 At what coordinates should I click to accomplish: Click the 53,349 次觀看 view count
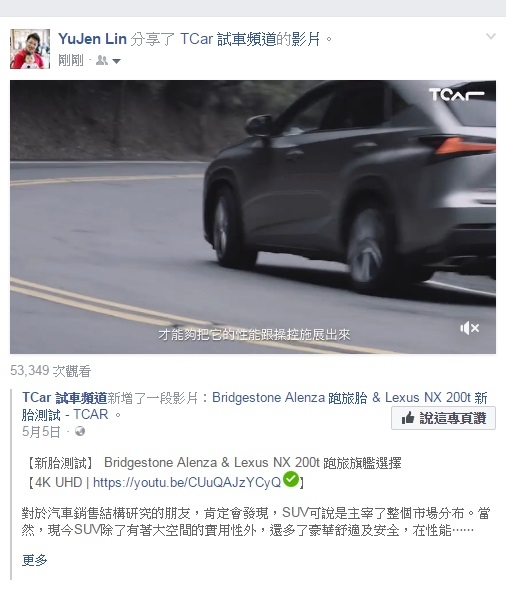pyautogui.click(x=50, y=371)
